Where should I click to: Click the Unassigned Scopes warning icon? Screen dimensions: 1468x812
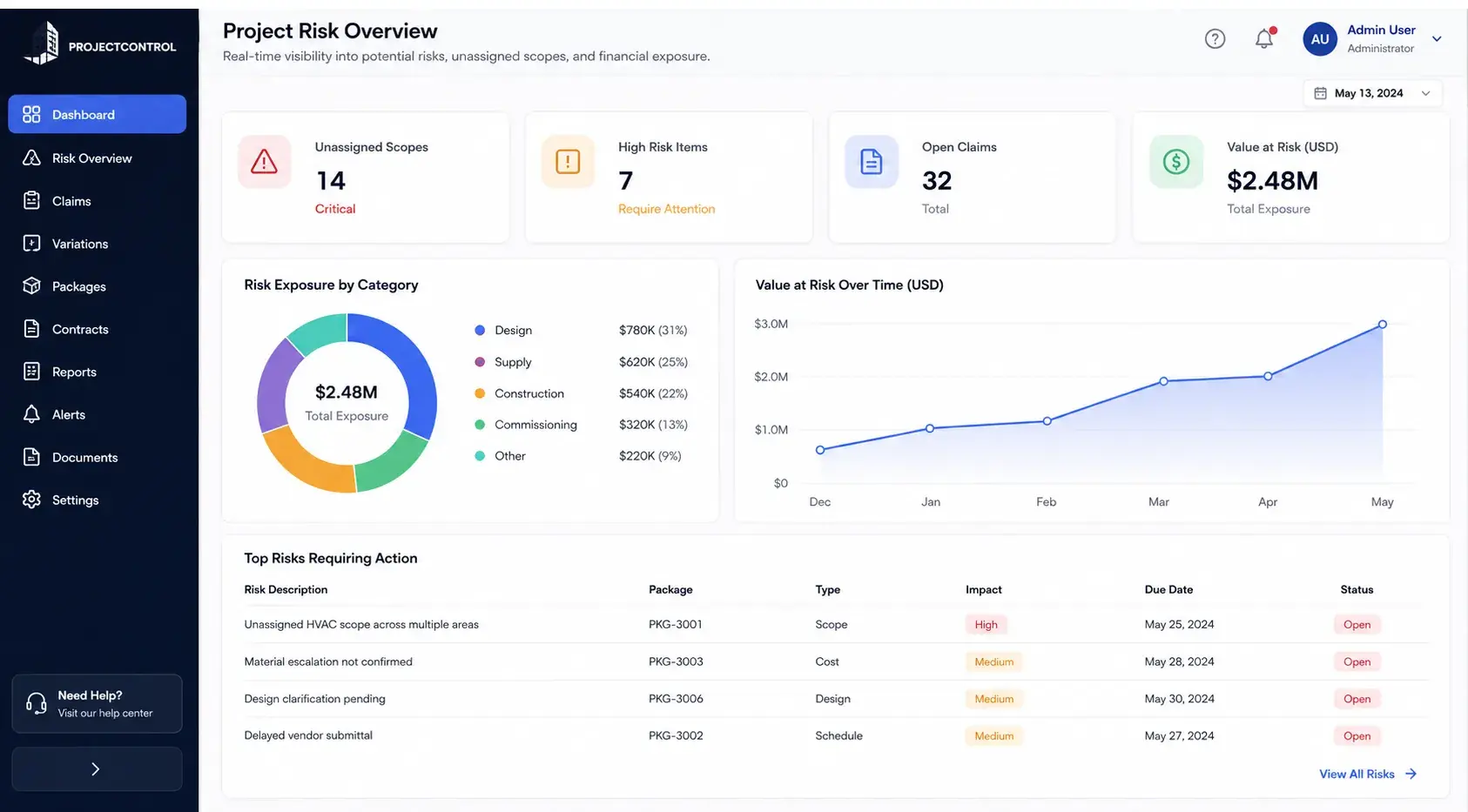(x=264, y=162)
